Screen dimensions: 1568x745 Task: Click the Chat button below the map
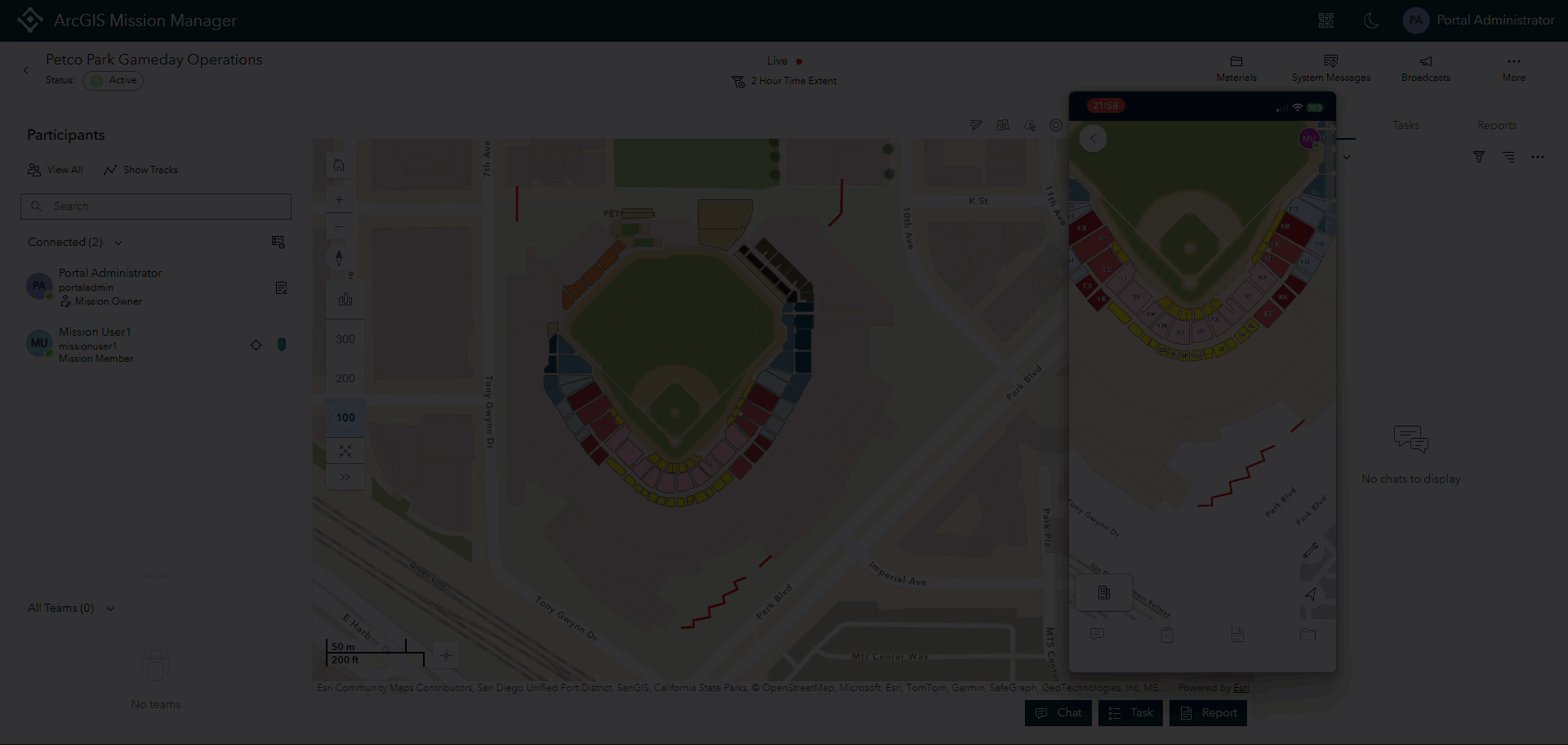(x=1058, y=713)
